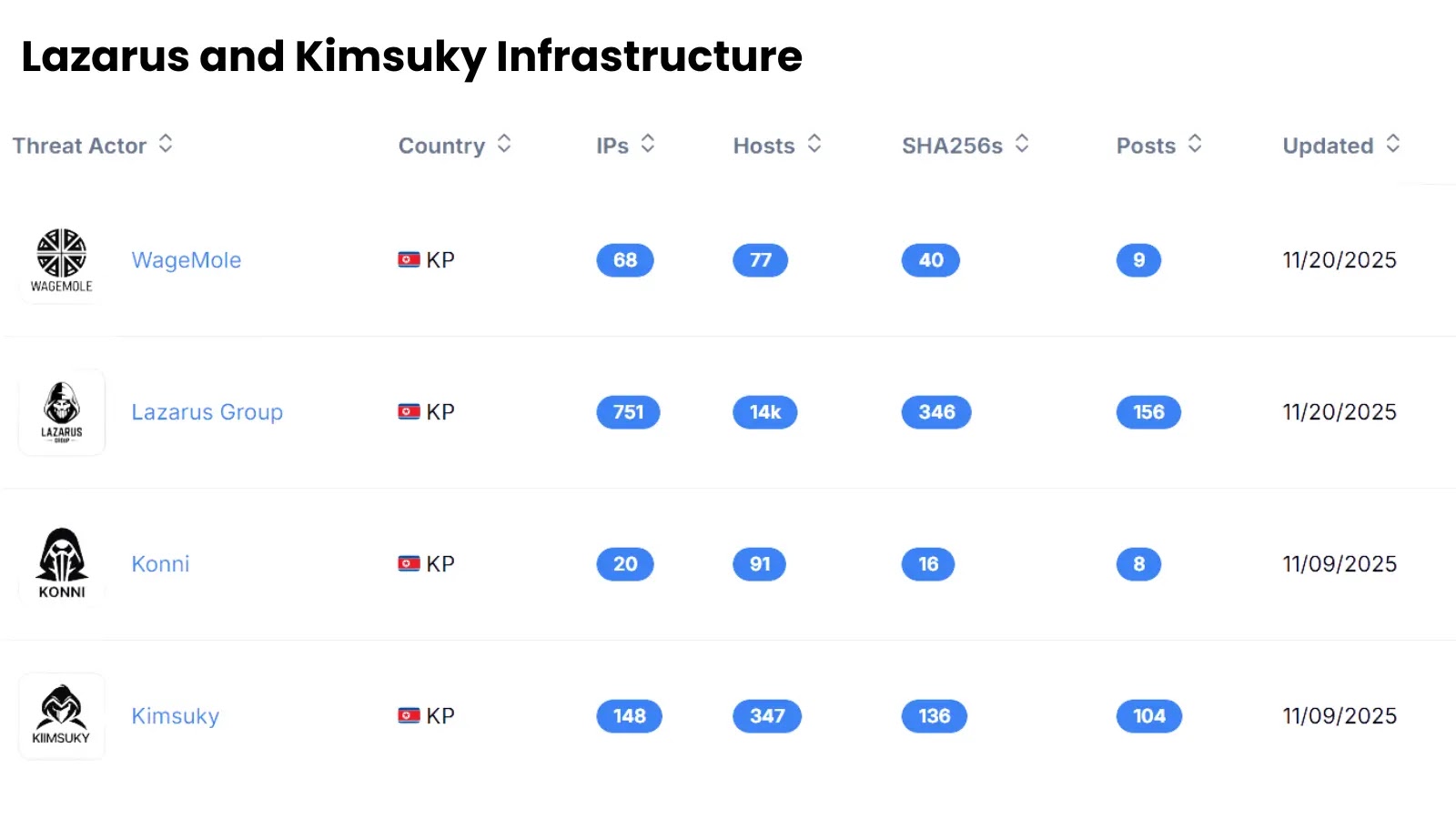The image size is (1456, 819).
Task: Sort the table by Updated date
Action: [x=1391, y=144]
